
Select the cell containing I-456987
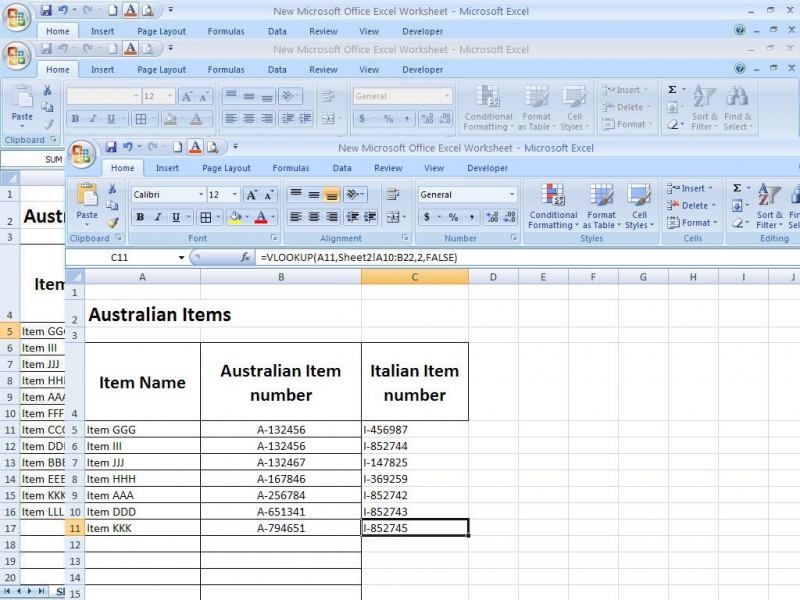click(414, 430)
